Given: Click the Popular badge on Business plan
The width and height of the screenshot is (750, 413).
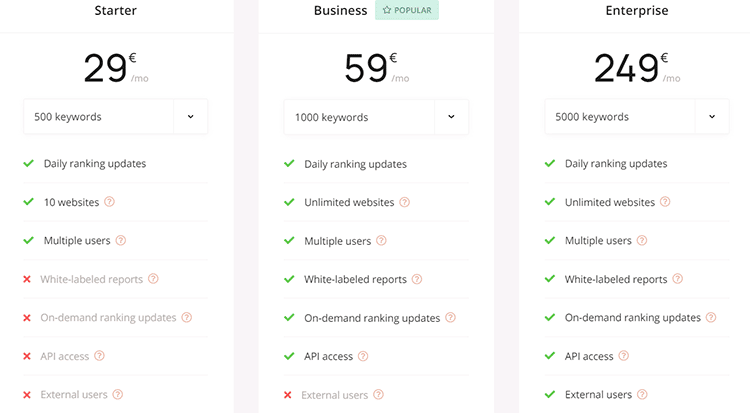Looking at the screenshot, I should [x=407, y=10].
